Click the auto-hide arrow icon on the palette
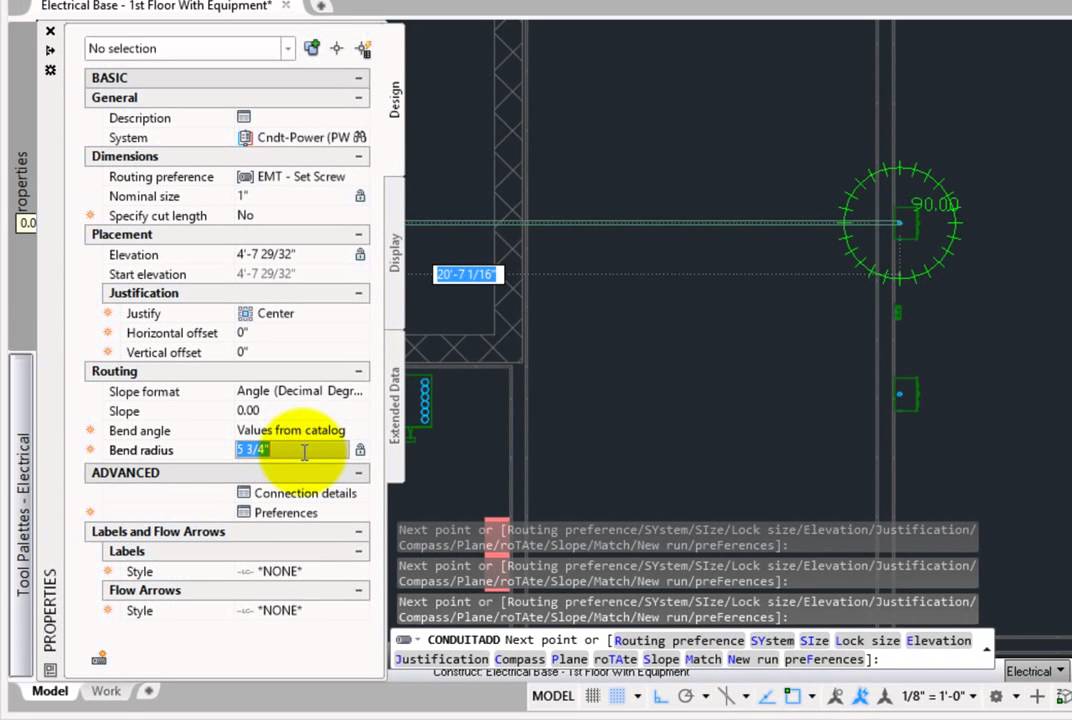This screenshot has width=1072, height=720. point(50,51)
